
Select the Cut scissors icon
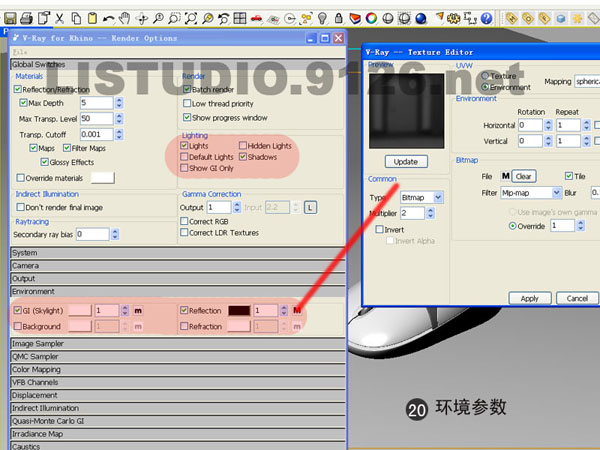[59, 18]
